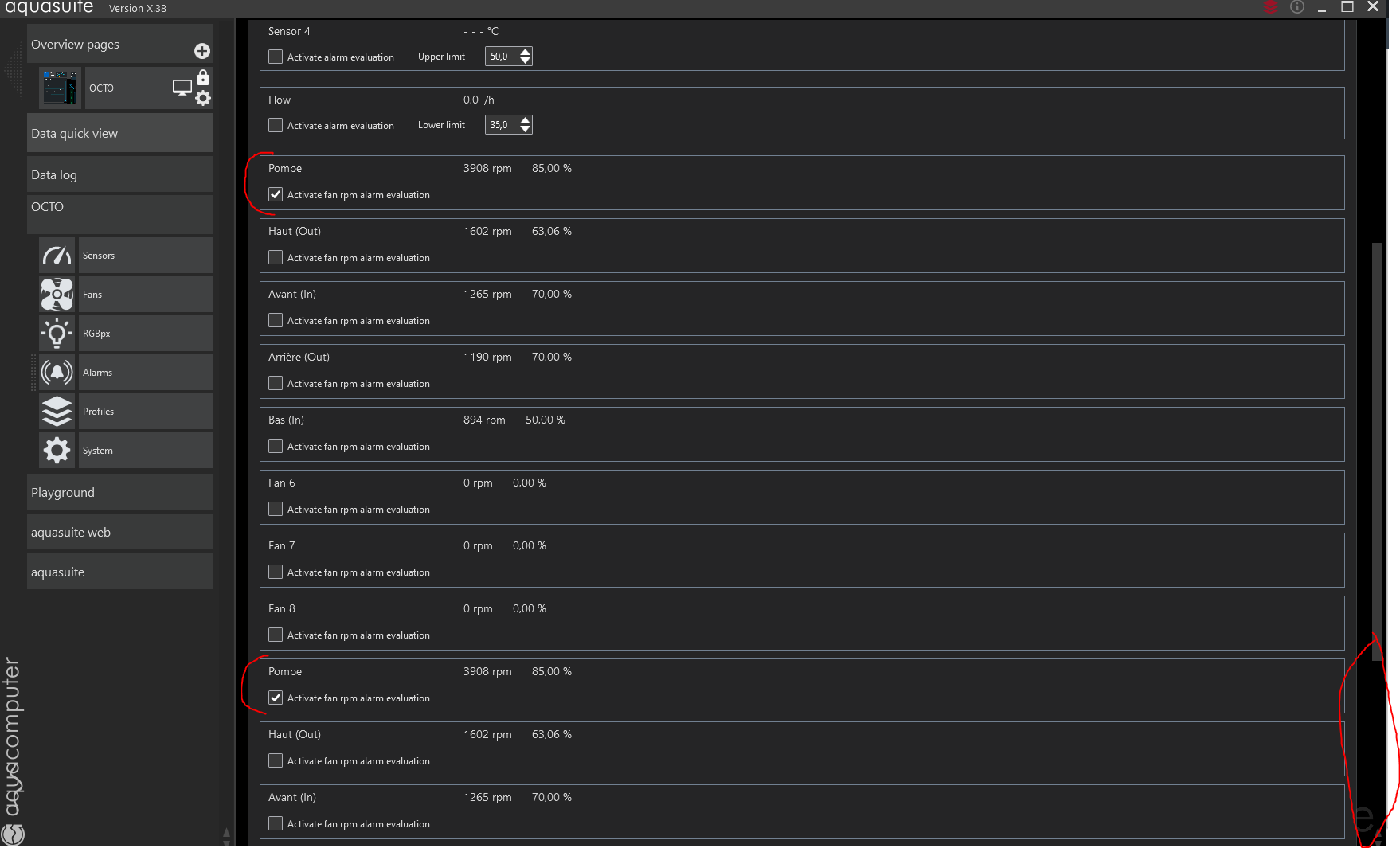The image size is (1400, 848).
Task: Expand the Playground section
Action: [x=119, y=493]
